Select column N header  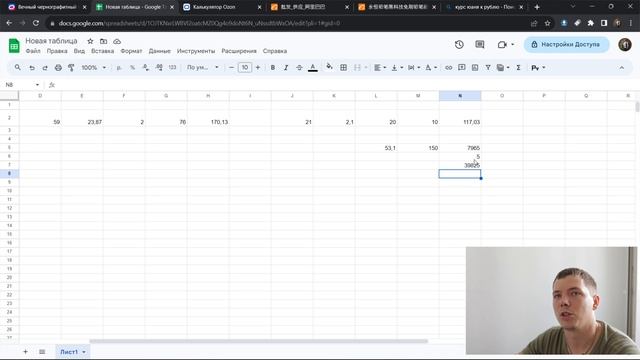[460, 96]
